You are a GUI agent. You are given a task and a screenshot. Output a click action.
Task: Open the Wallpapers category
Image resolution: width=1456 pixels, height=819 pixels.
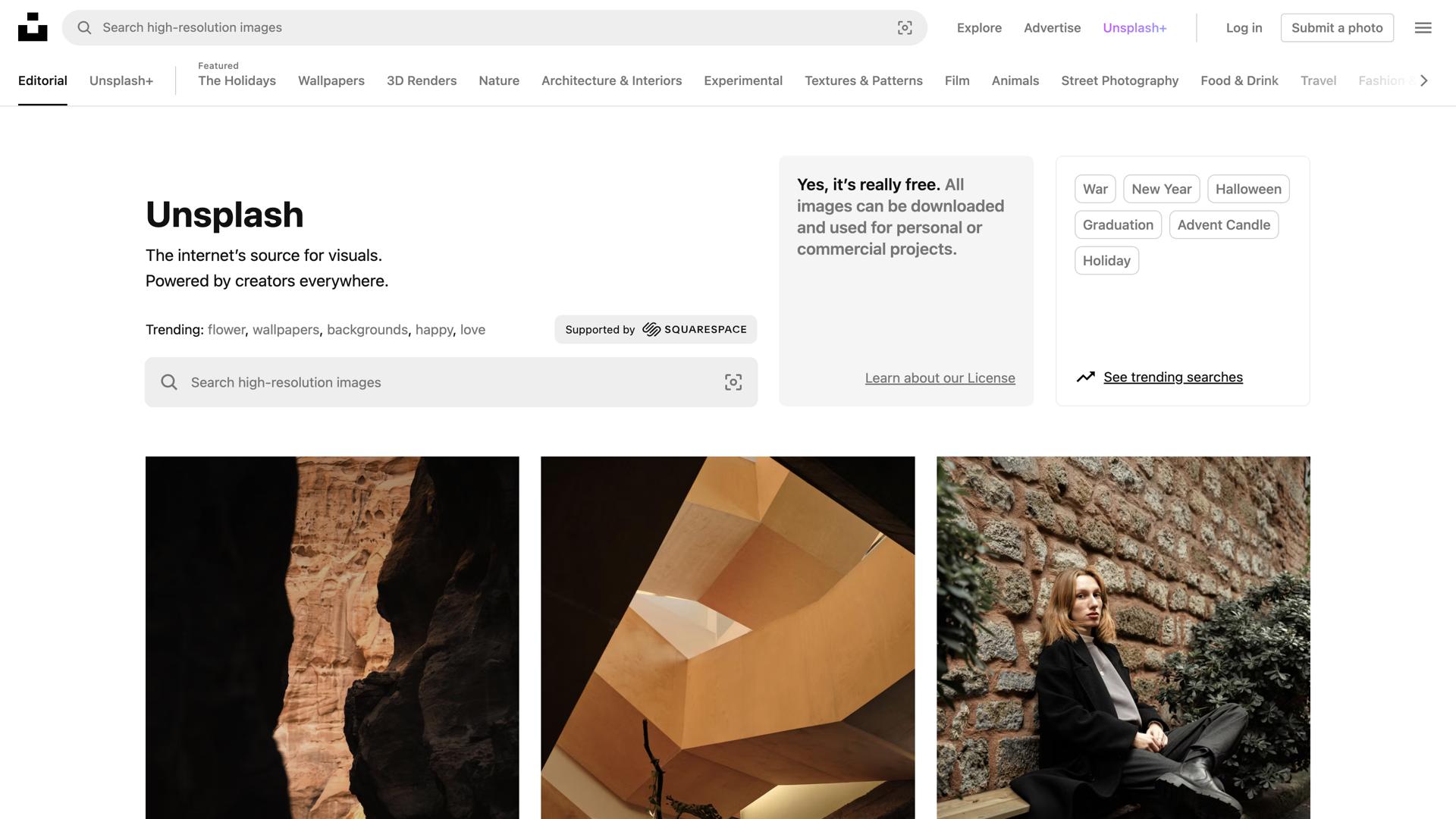[331, 80]
